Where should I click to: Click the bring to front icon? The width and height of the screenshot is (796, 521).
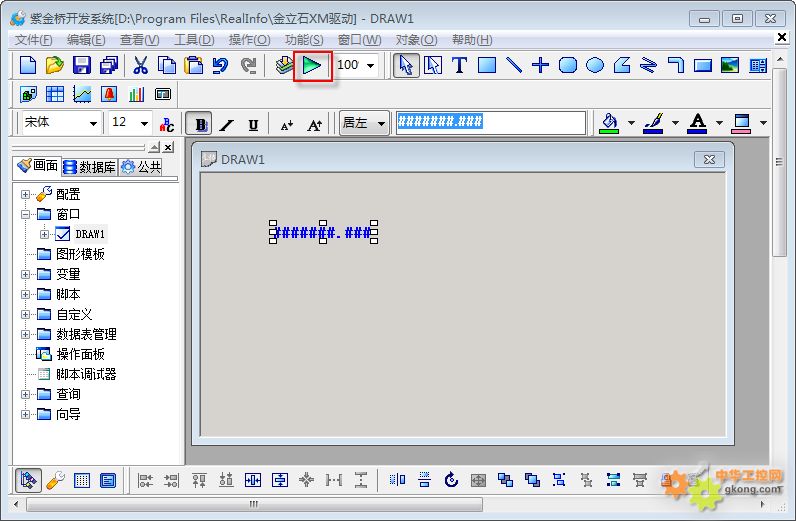pos(505,479)
